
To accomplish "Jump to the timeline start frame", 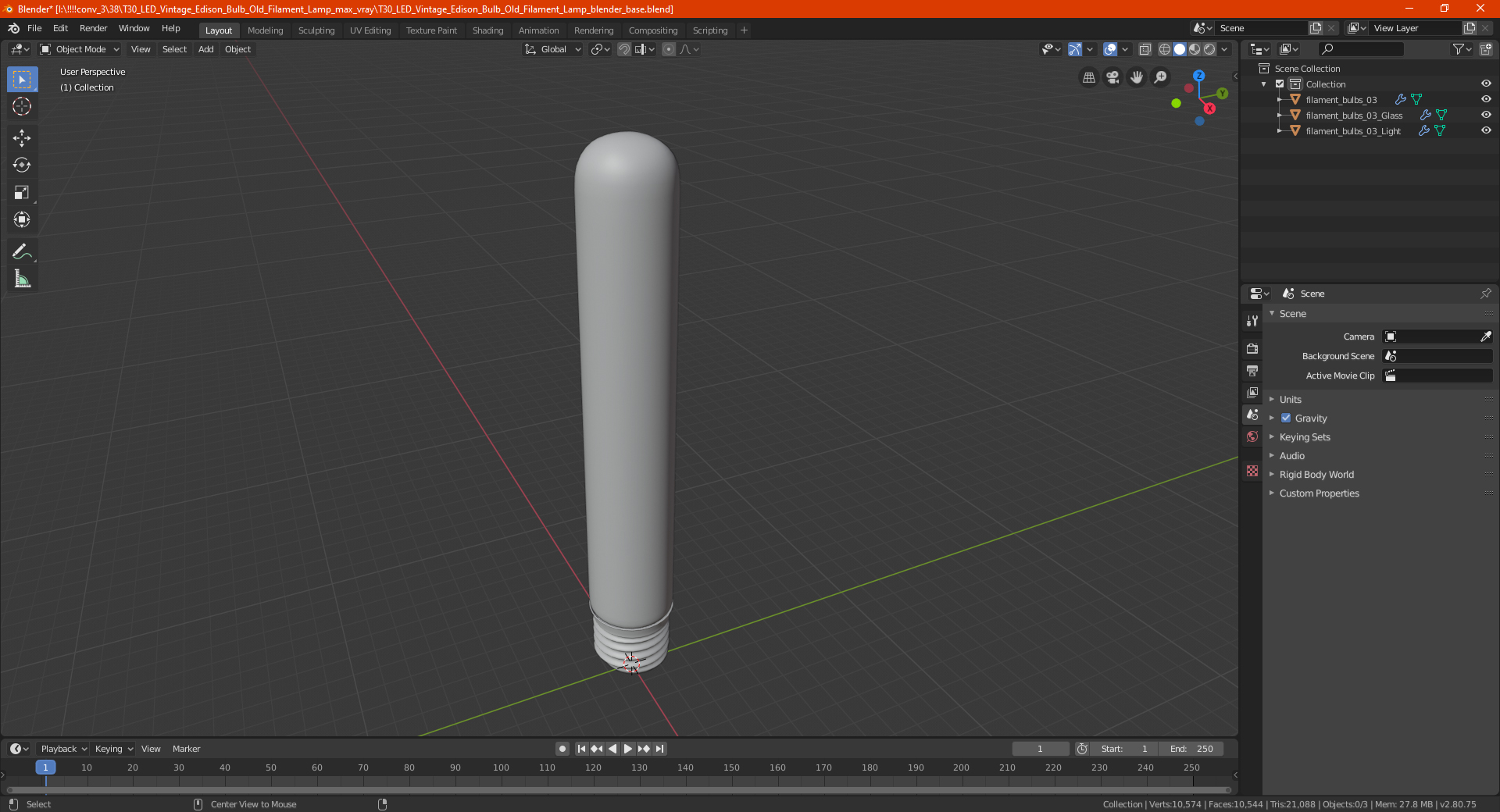I will [581, 749].
